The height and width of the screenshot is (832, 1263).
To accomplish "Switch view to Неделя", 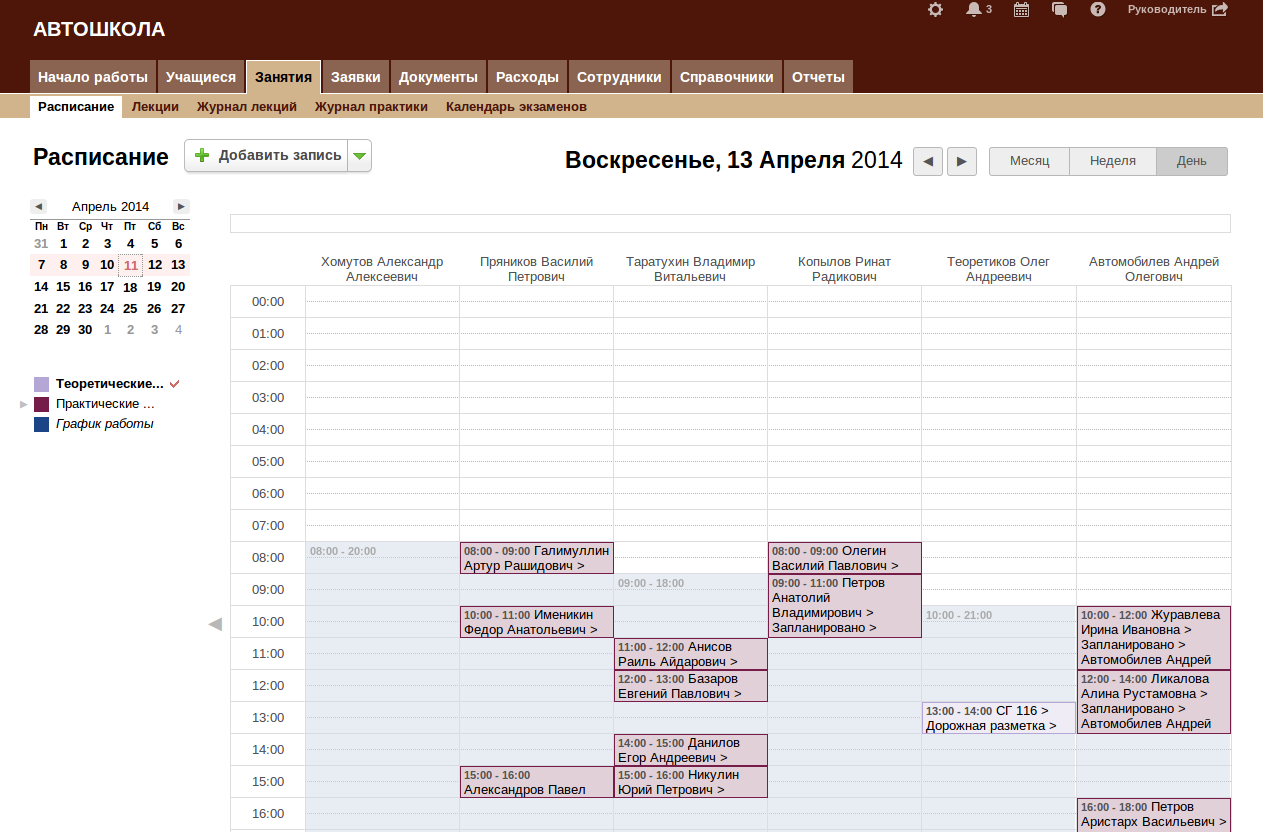I will click(1112, 161).
